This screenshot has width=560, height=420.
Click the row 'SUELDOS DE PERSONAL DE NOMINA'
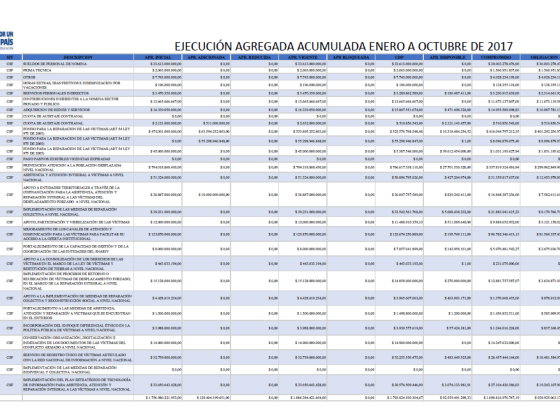[x=280, y=64]
